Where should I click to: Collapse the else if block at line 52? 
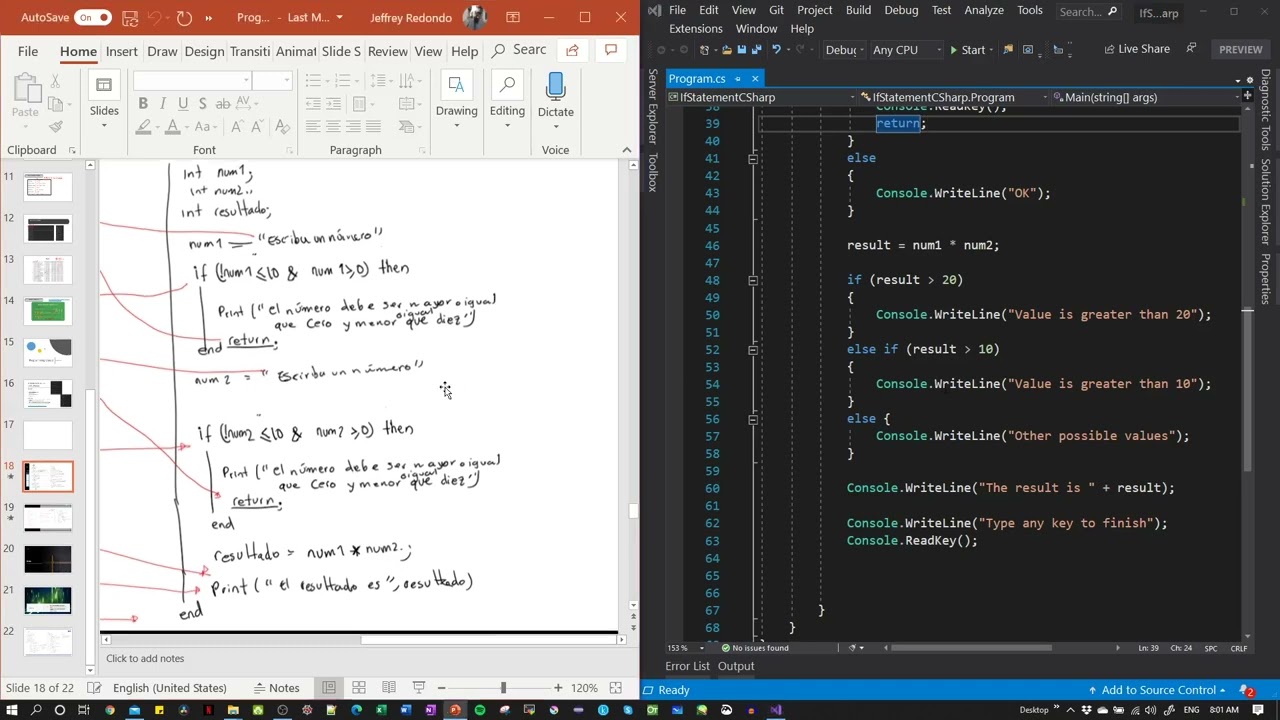753,349
